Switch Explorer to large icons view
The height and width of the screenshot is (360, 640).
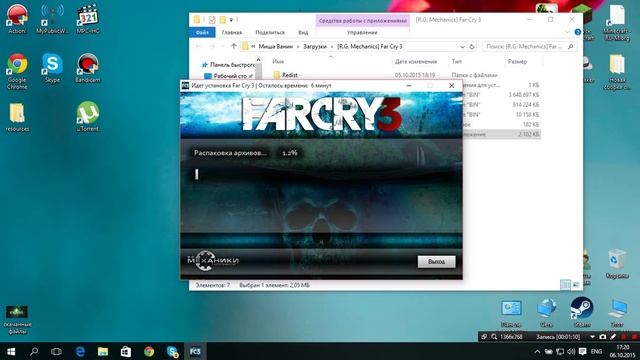coord(576,285)
